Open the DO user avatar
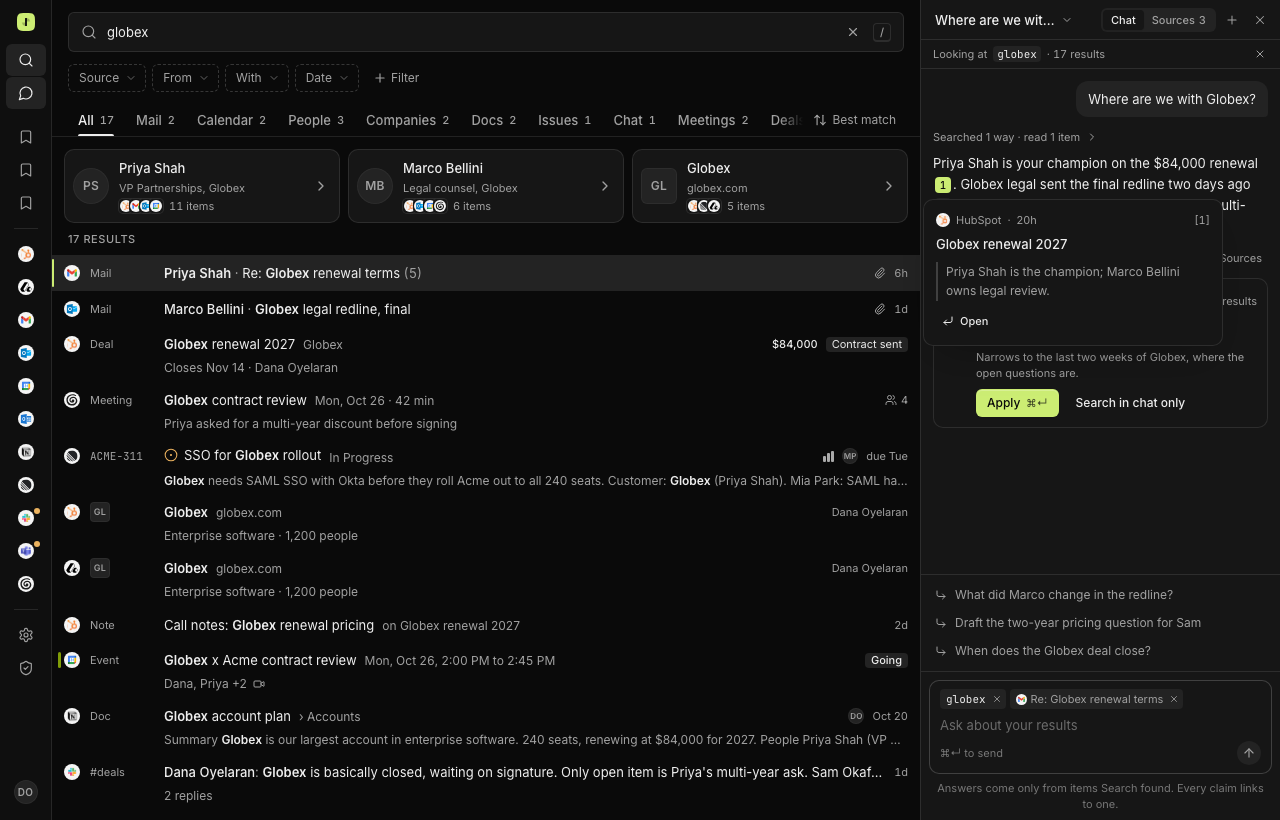This screenshot has height=820, width=1280. (x=26, y=792)
